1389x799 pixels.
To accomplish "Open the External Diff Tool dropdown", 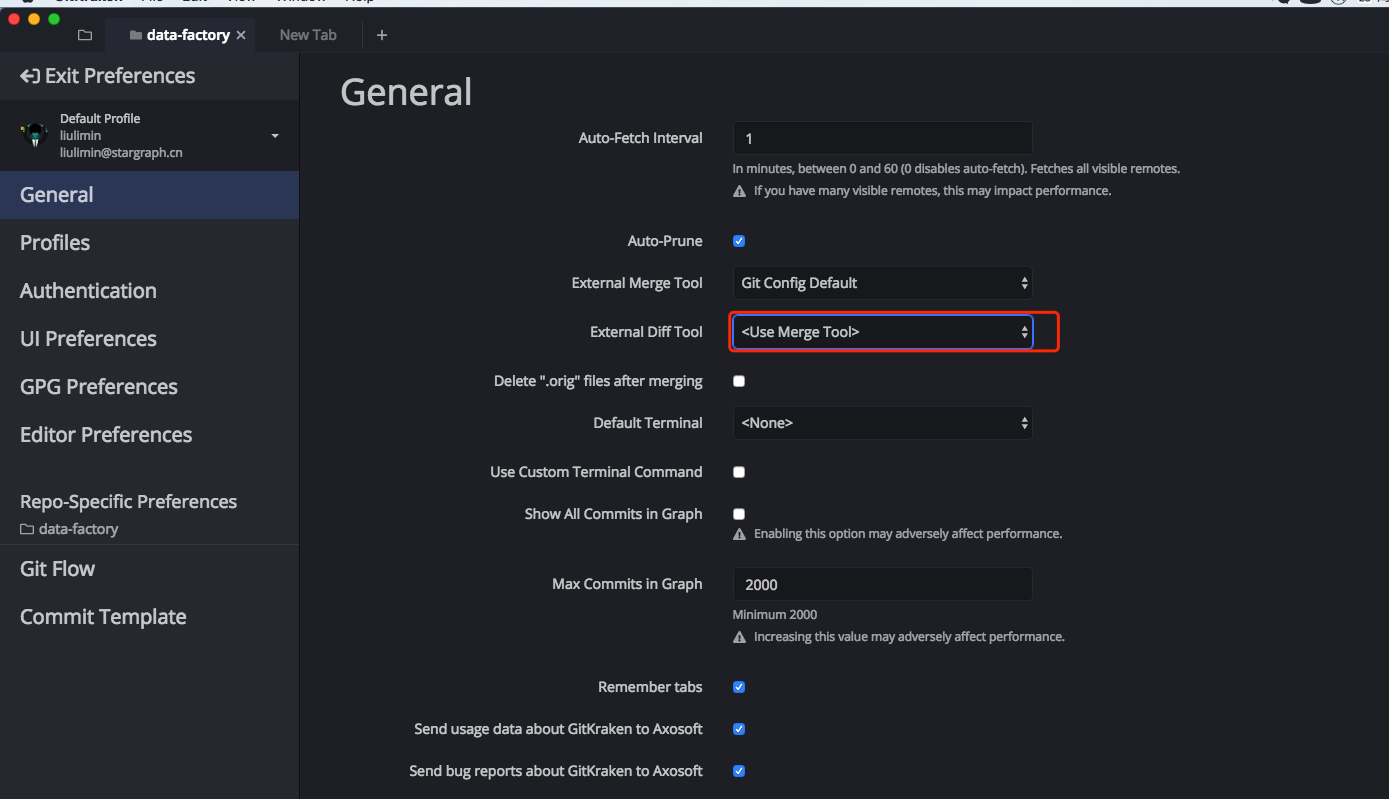I will click(882, 332).
